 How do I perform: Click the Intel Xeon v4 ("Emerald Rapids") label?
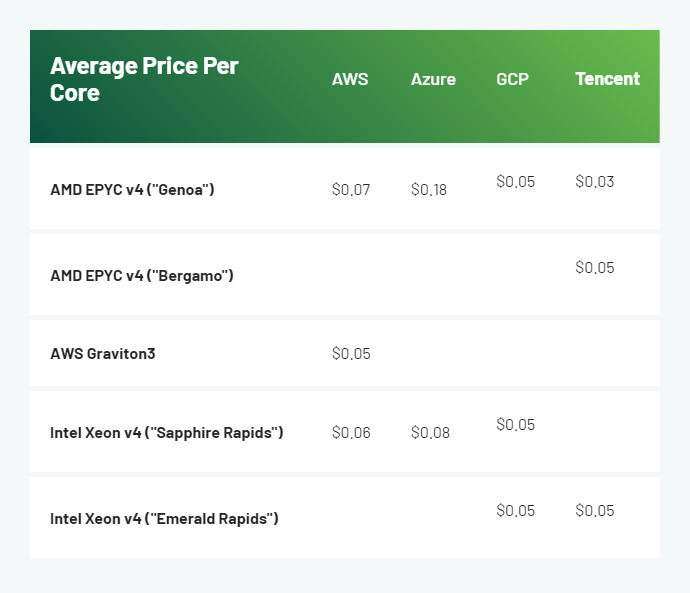coord(164,519)
